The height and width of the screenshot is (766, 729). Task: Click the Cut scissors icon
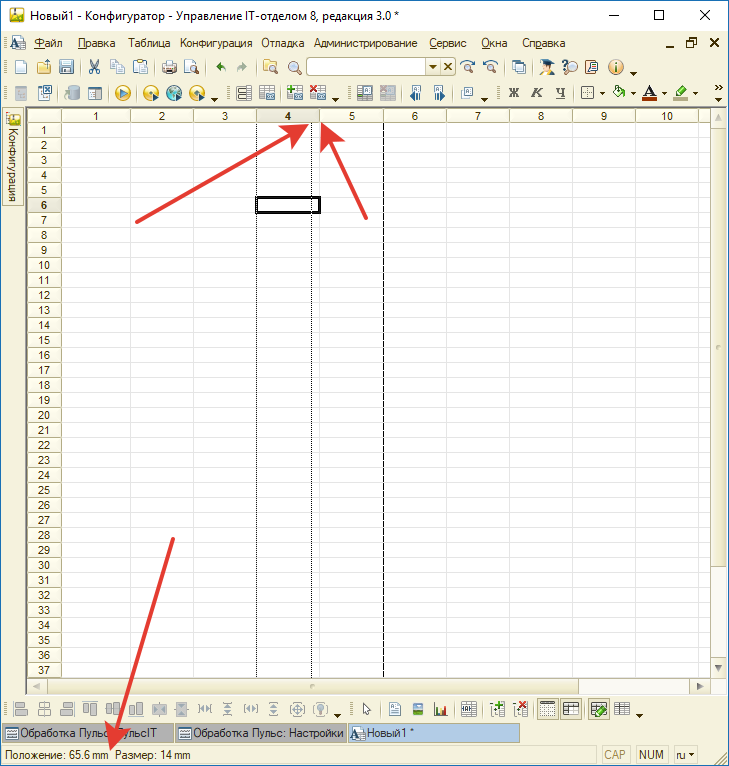click(94, 67)
